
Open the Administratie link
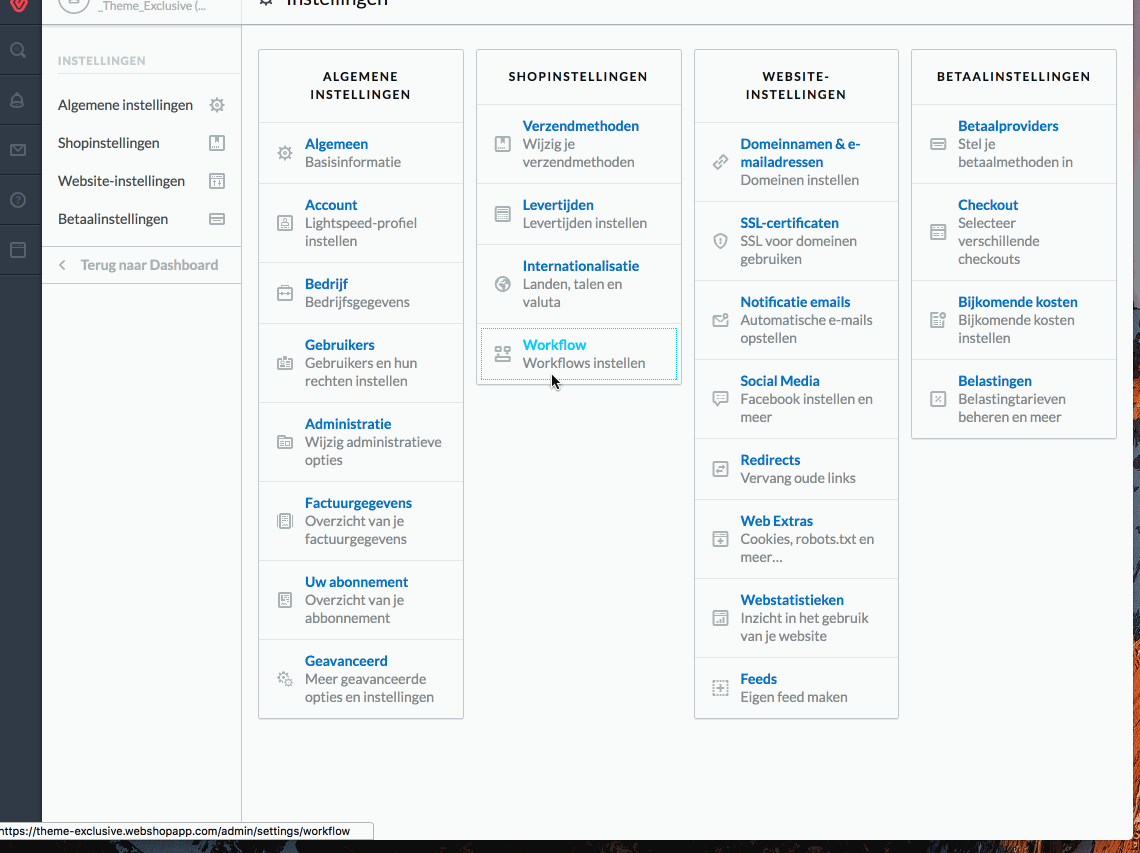[x=348, y=424]
